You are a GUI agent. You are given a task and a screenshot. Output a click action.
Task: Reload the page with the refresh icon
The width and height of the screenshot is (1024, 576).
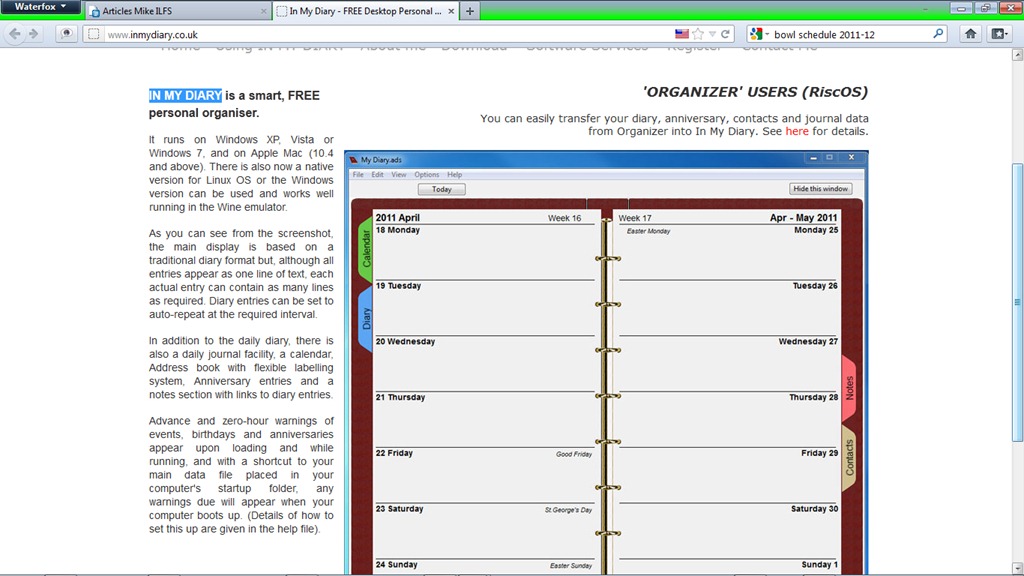pos(724,32)
